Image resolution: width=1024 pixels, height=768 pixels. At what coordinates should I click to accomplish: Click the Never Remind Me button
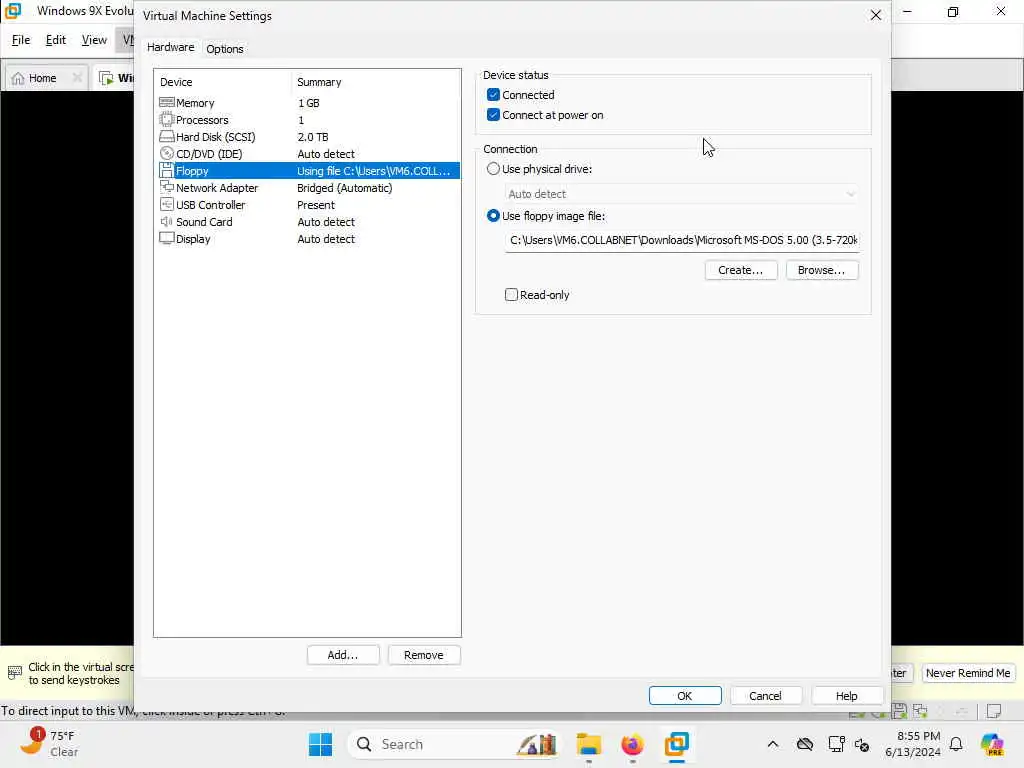click(x=968, y=673)
